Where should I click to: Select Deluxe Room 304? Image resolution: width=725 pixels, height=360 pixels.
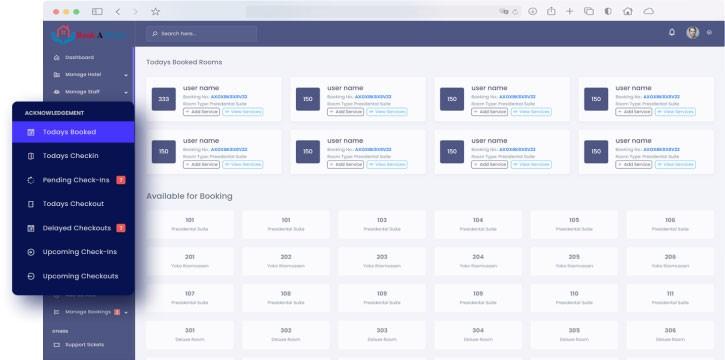point(478,335)
